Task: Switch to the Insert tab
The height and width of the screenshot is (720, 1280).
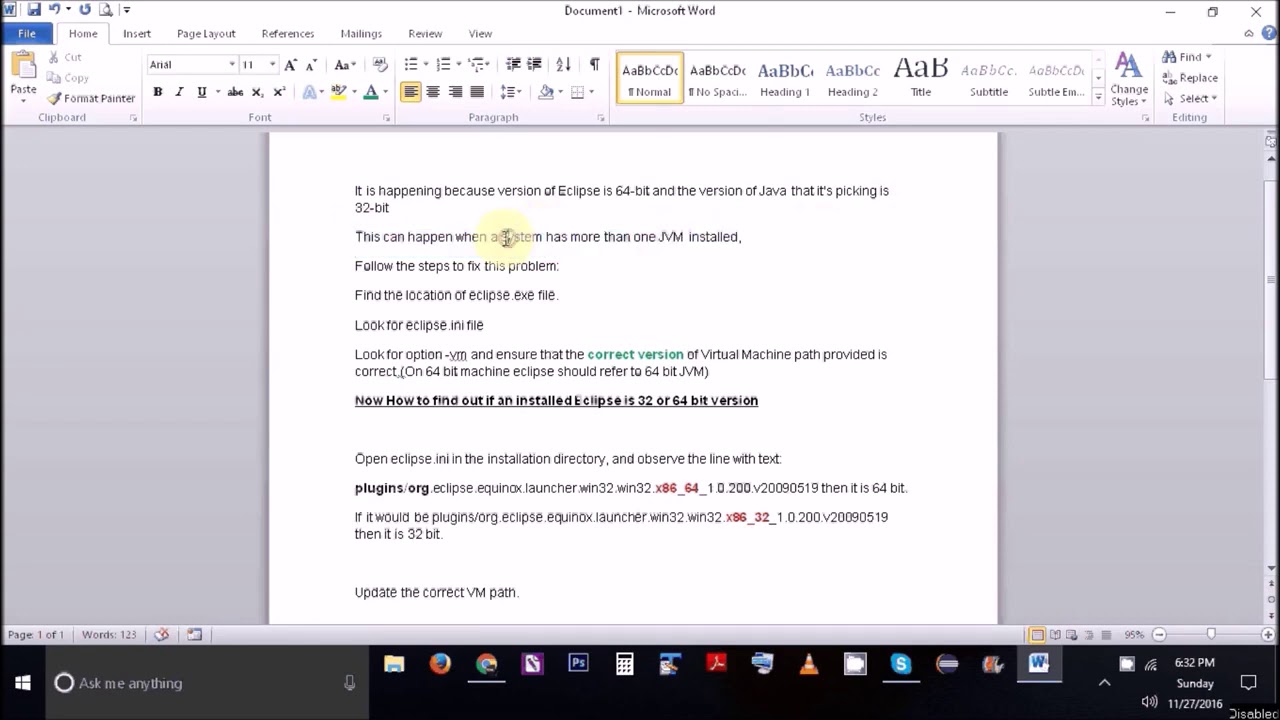Action: (x=137, y=33)
